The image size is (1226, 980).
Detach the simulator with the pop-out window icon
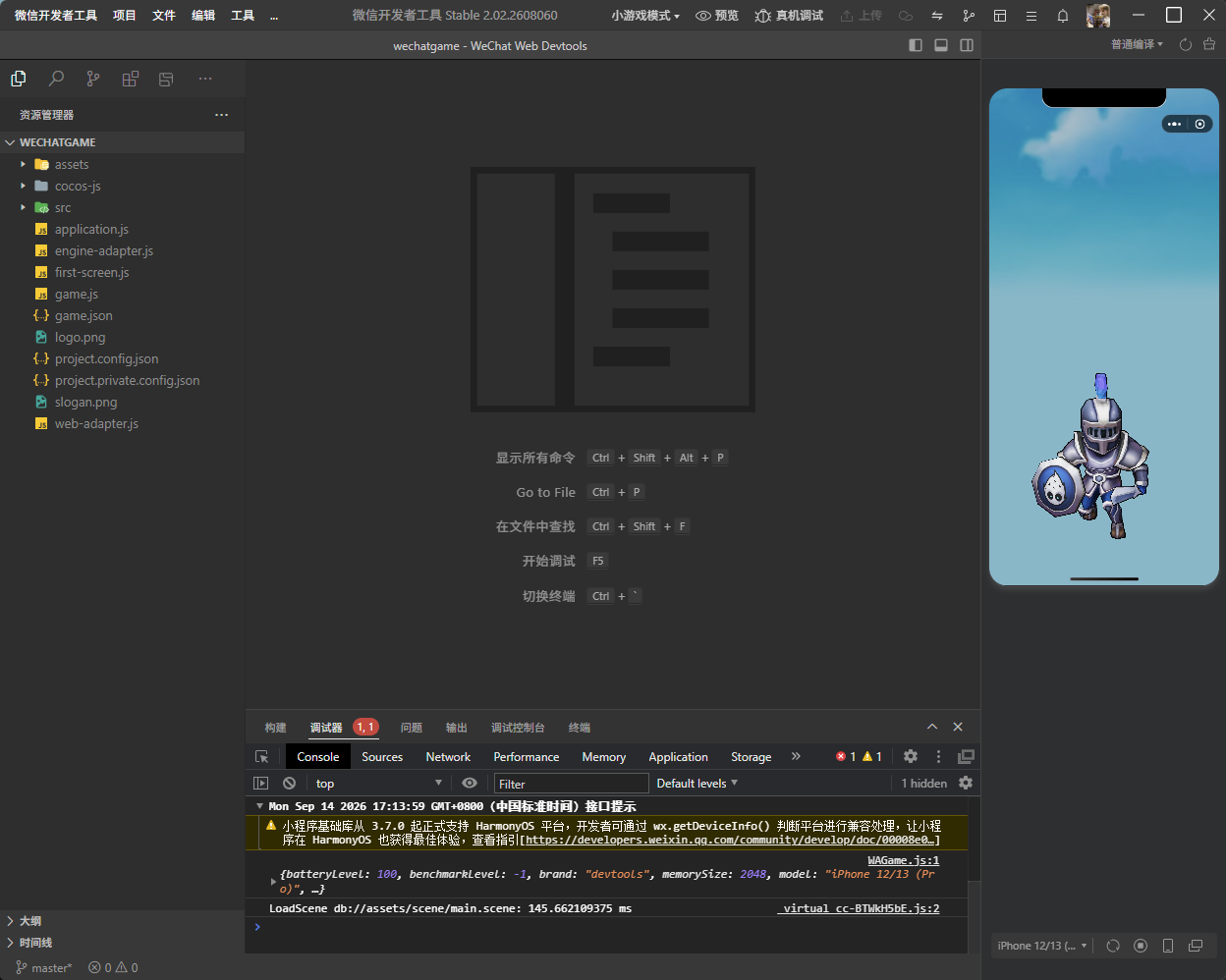coord(1196,946)
